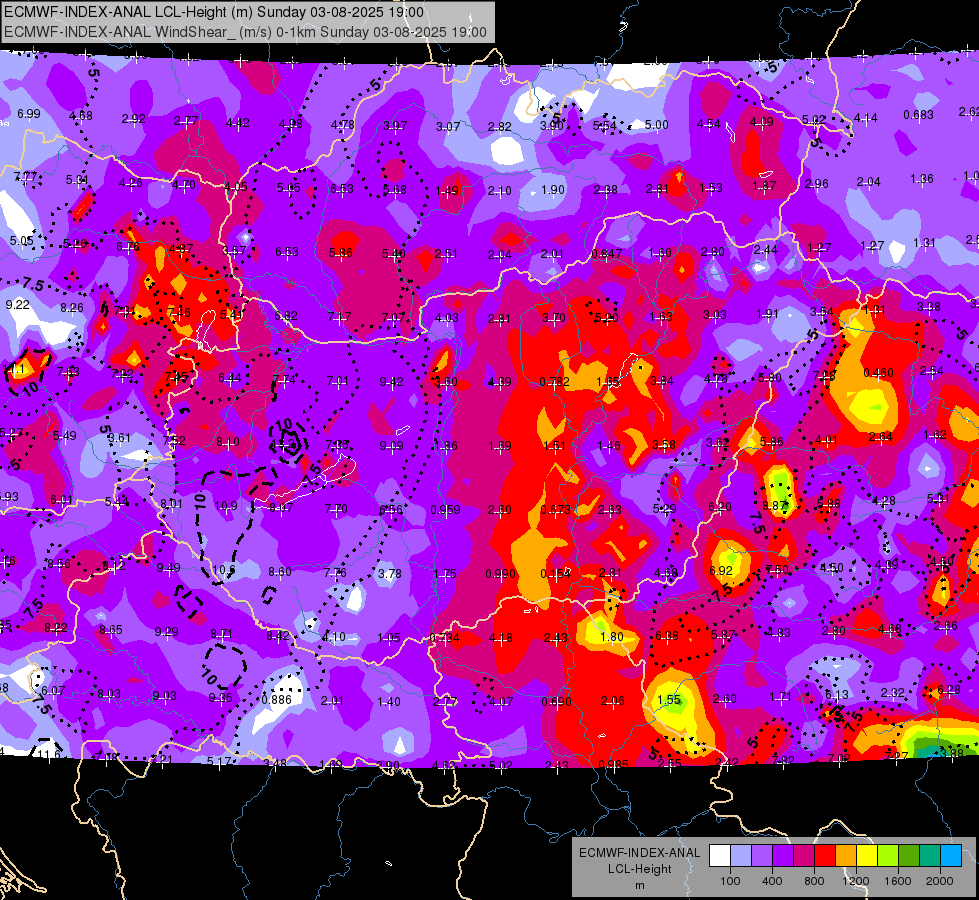Screen dimensions: 979x900
Task: Click the grid value 7.17
Action: (x=340, y=317)
